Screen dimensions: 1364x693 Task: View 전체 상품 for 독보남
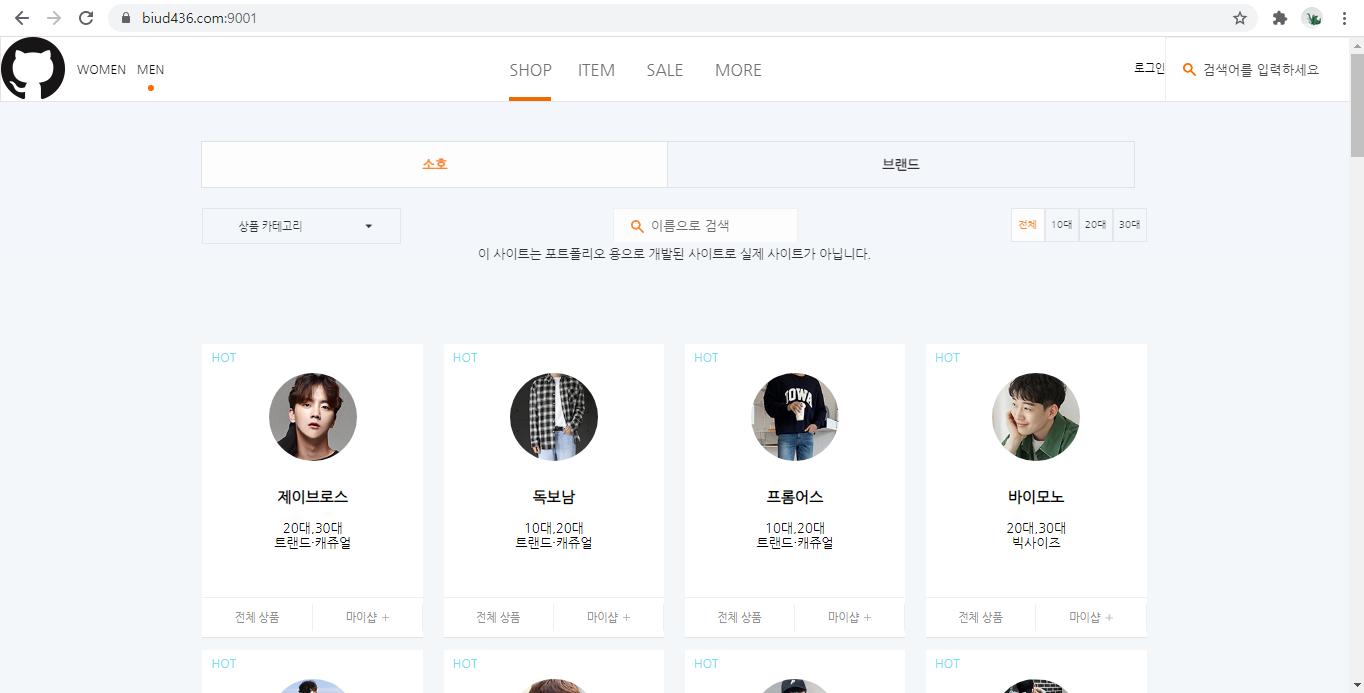498,617
